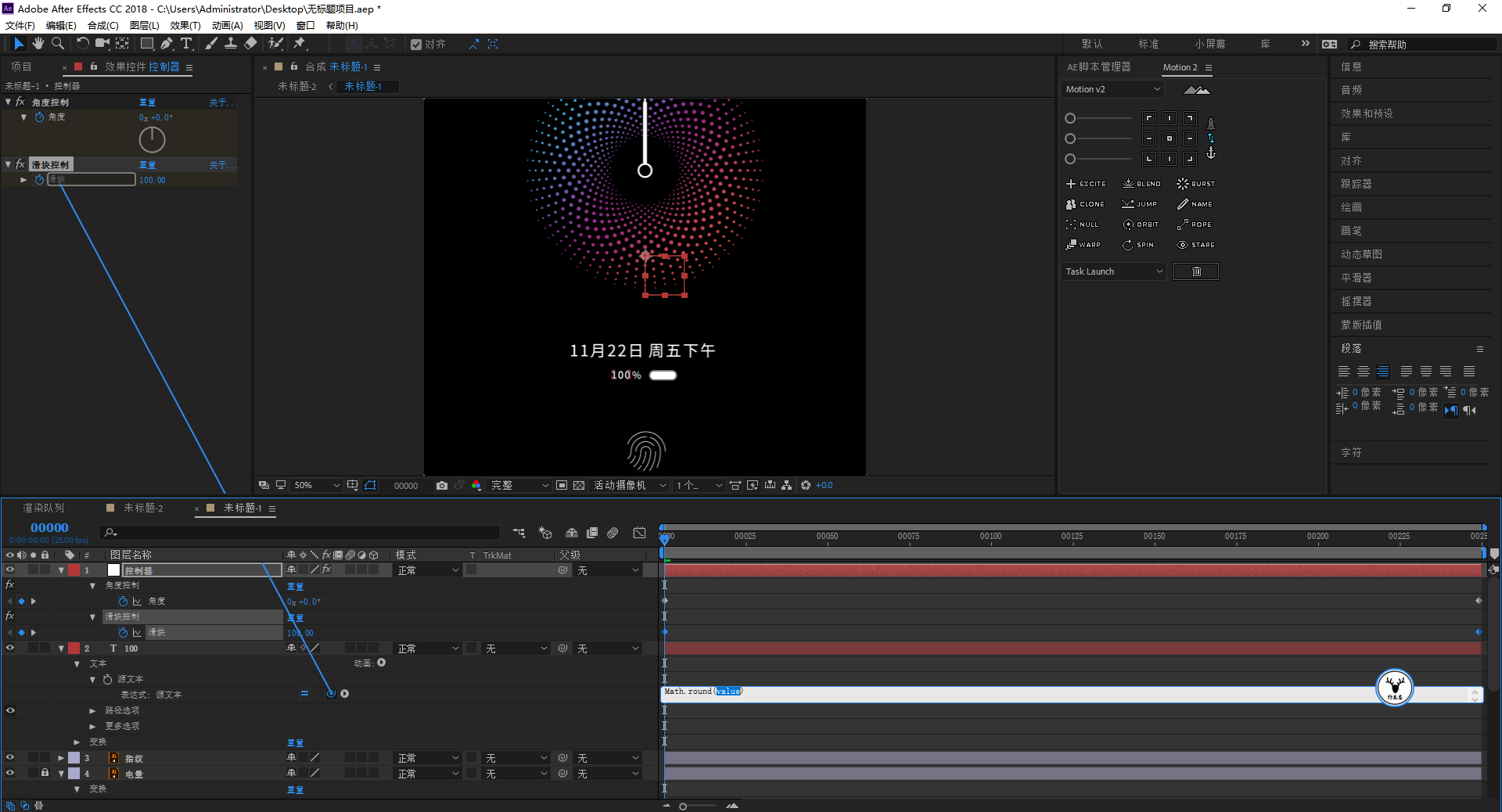Select the Pan Behind anchor point tool
The width and height of the screenshot is (1502, 812).
(123, 44)
